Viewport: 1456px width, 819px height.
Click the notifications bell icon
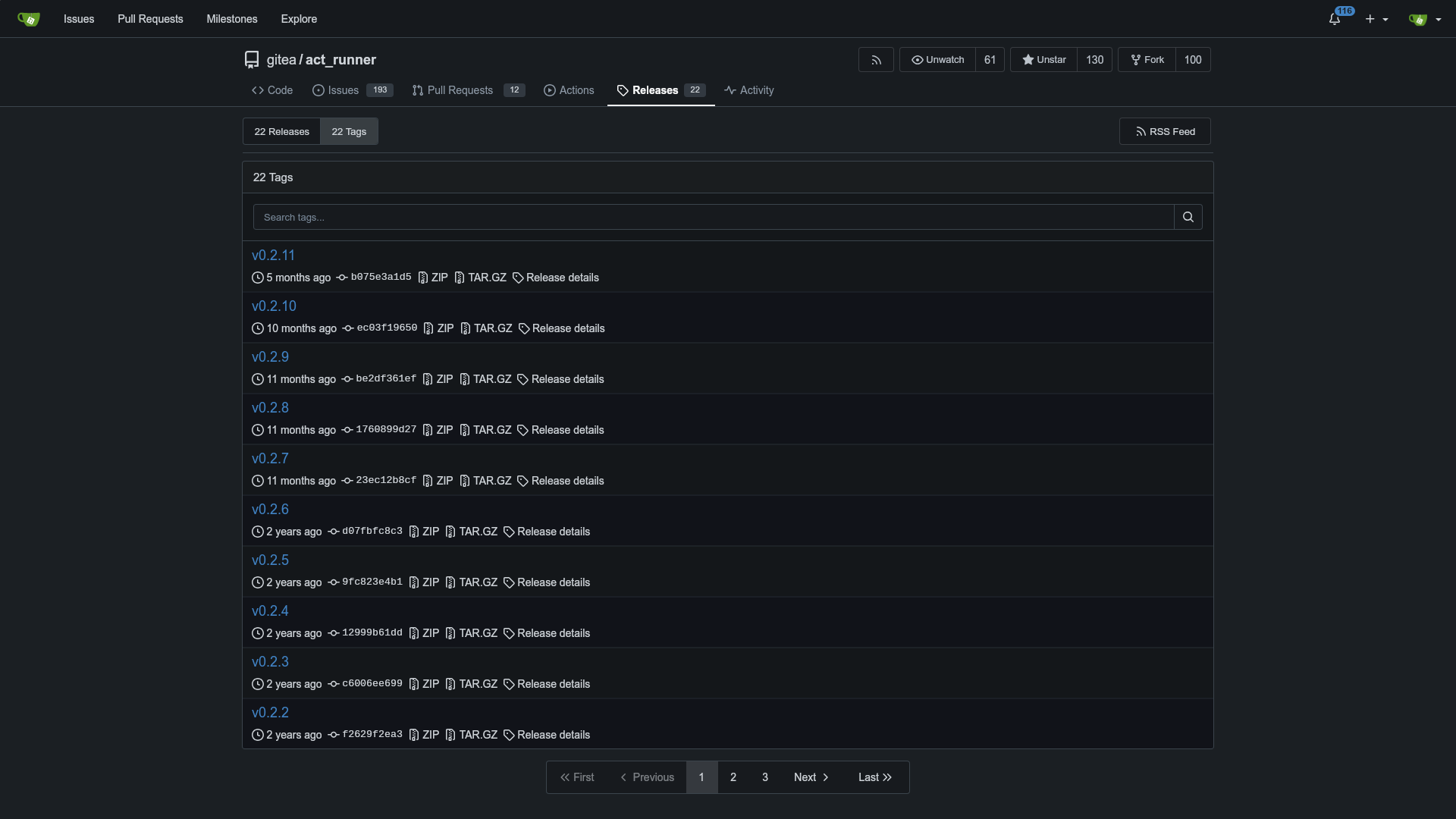pos(1334,19)
